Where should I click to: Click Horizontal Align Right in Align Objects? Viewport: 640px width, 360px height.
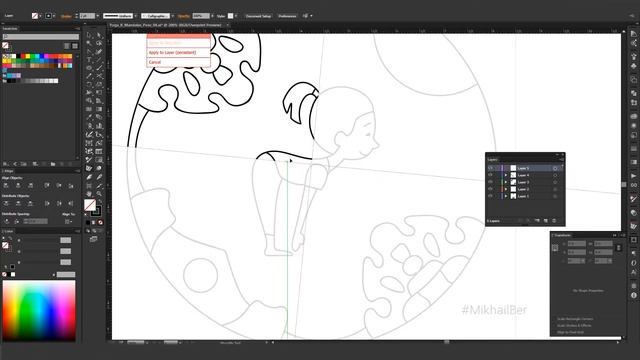31,186
